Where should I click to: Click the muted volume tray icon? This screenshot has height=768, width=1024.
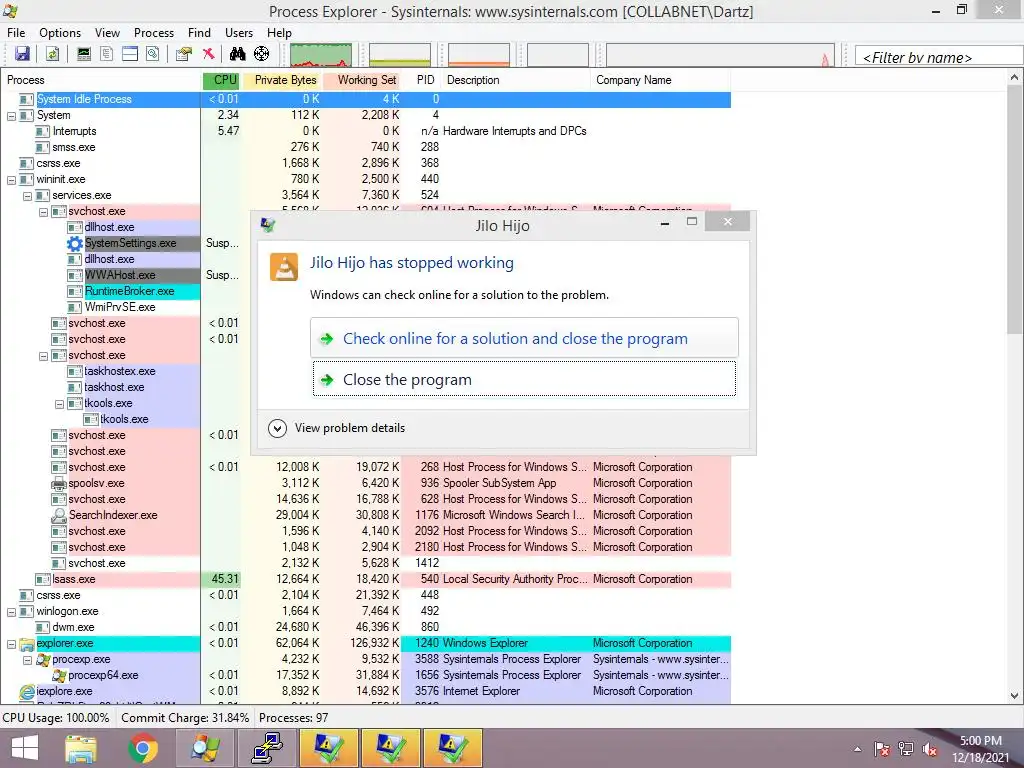pos(929,749)
